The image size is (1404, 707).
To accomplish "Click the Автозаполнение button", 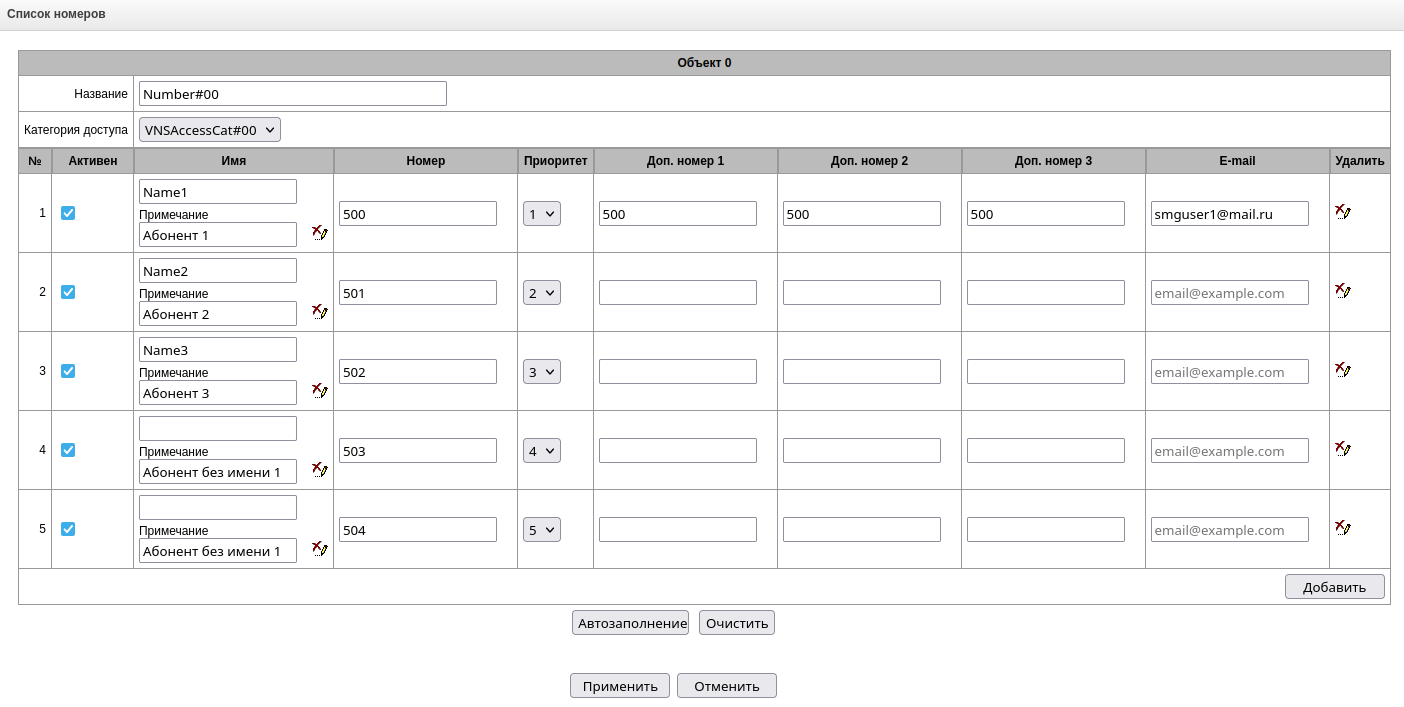I will tap(631, 623).
